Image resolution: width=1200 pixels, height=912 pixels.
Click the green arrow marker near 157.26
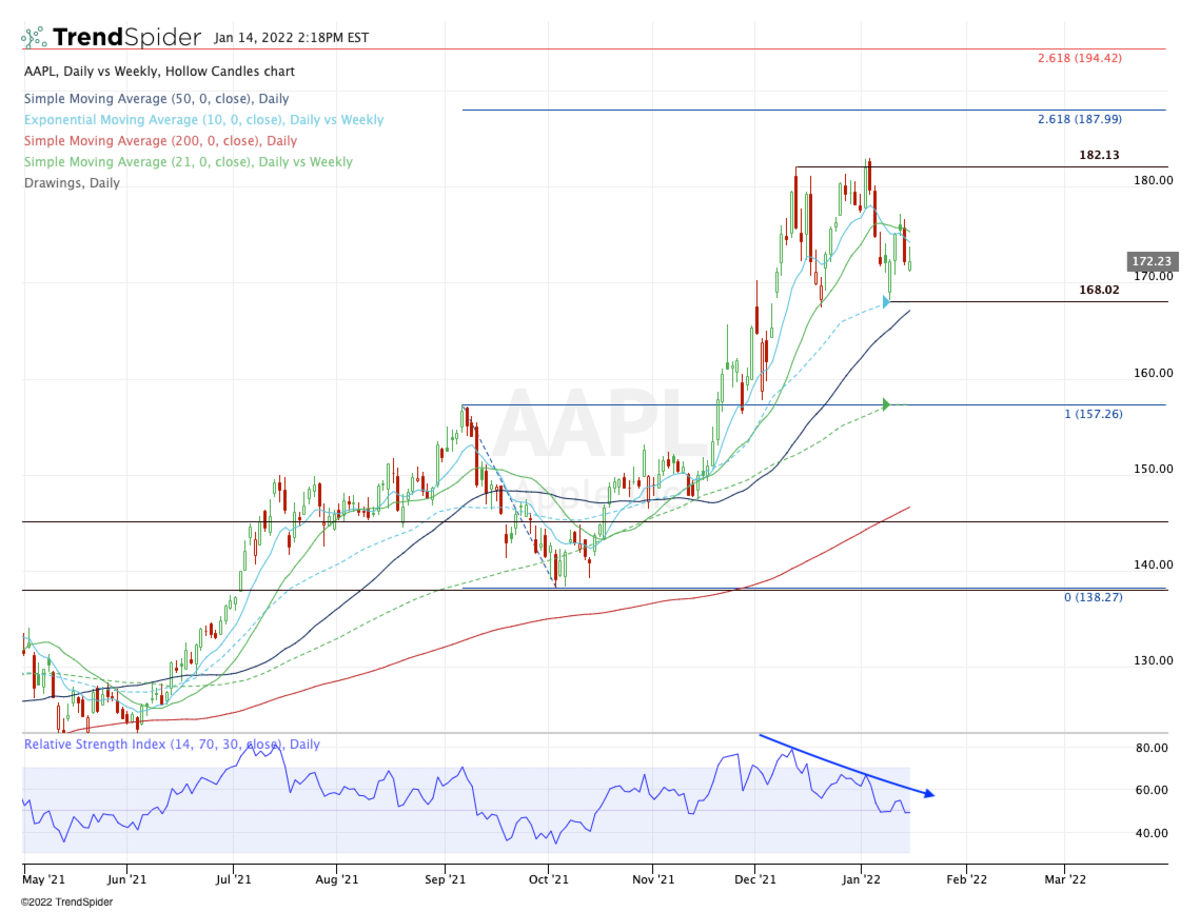886,405
